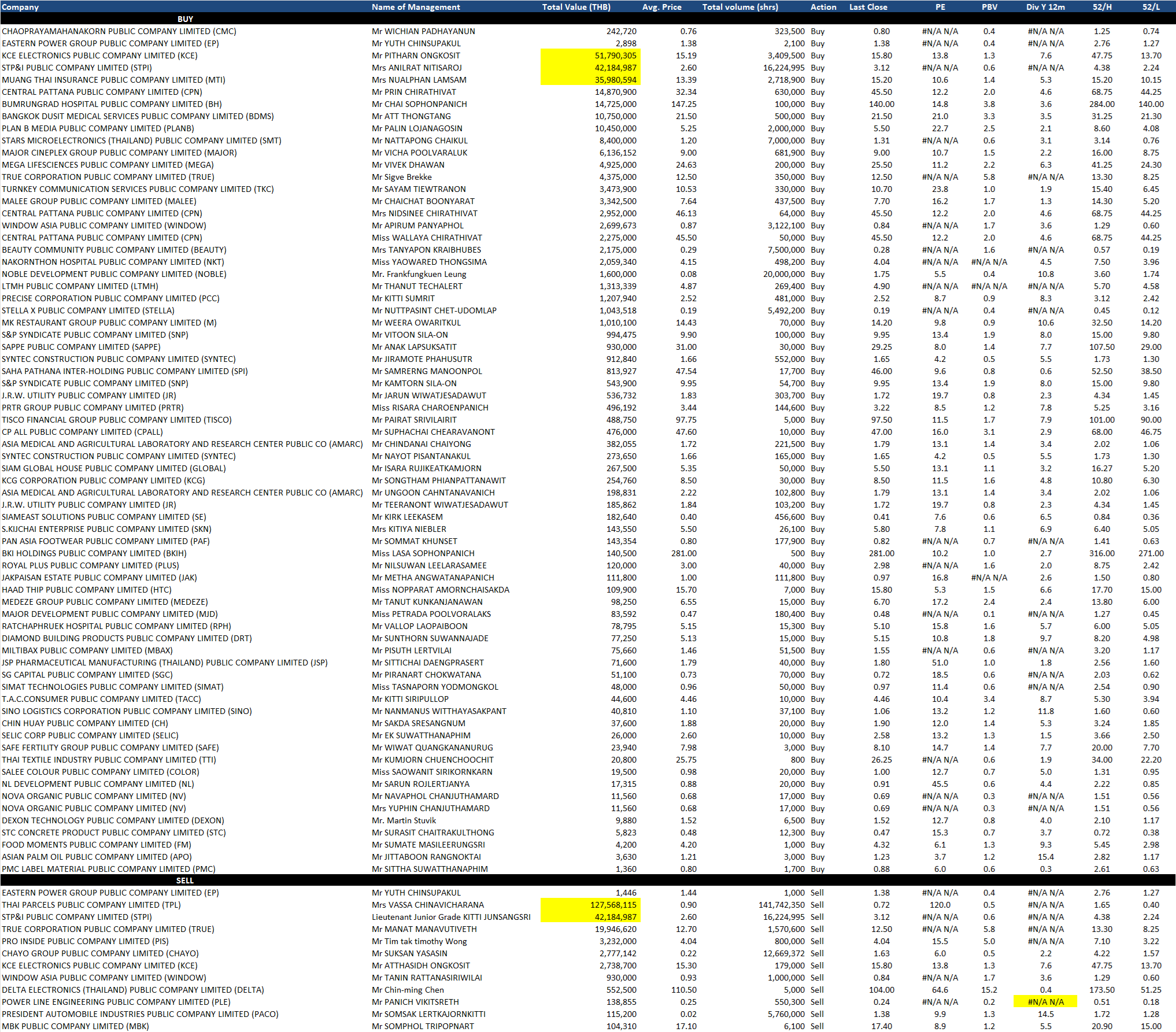Viewport: 1176px width, 1032px height.
Task: Click highlighted value 127,568,115 cell
Action: pos(613,905)
